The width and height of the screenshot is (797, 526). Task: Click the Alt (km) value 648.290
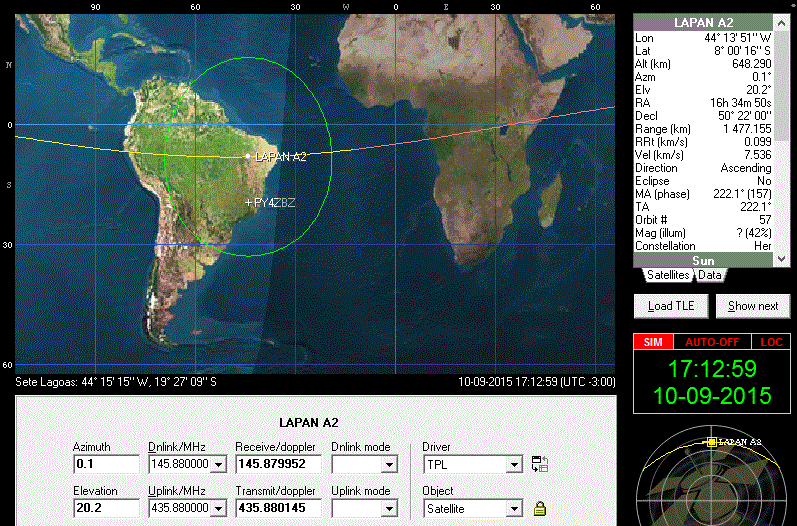751,64
